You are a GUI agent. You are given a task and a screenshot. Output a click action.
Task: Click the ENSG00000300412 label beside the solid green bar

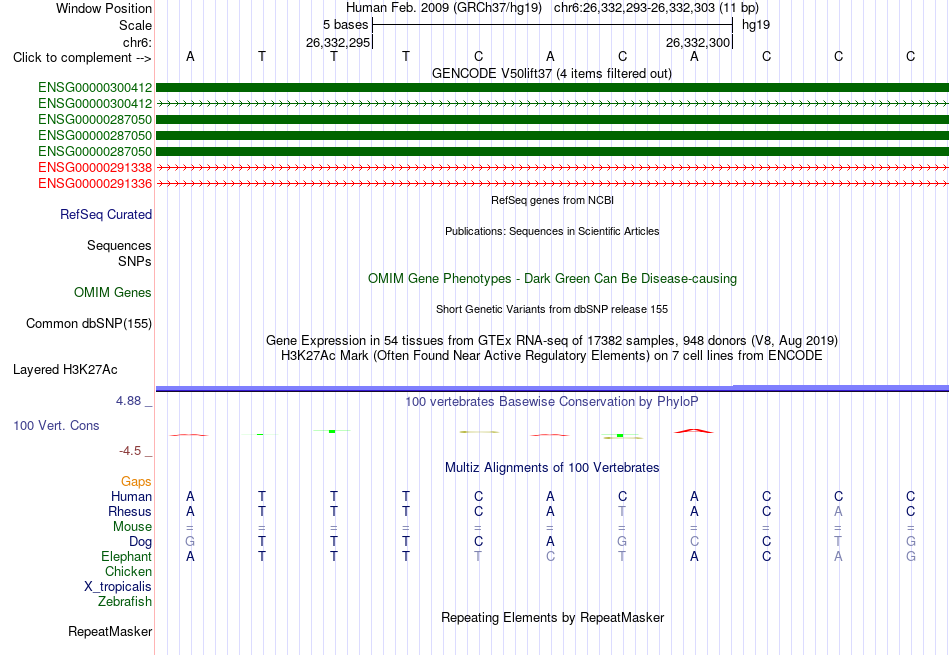pyautogui.click(x=95, y=88)
